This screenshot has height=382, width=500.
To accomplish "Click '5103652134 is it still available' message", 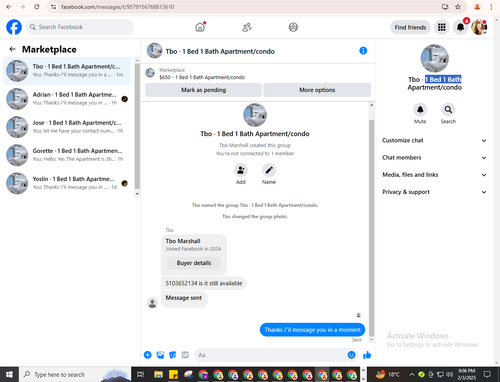I will [204, 283].
